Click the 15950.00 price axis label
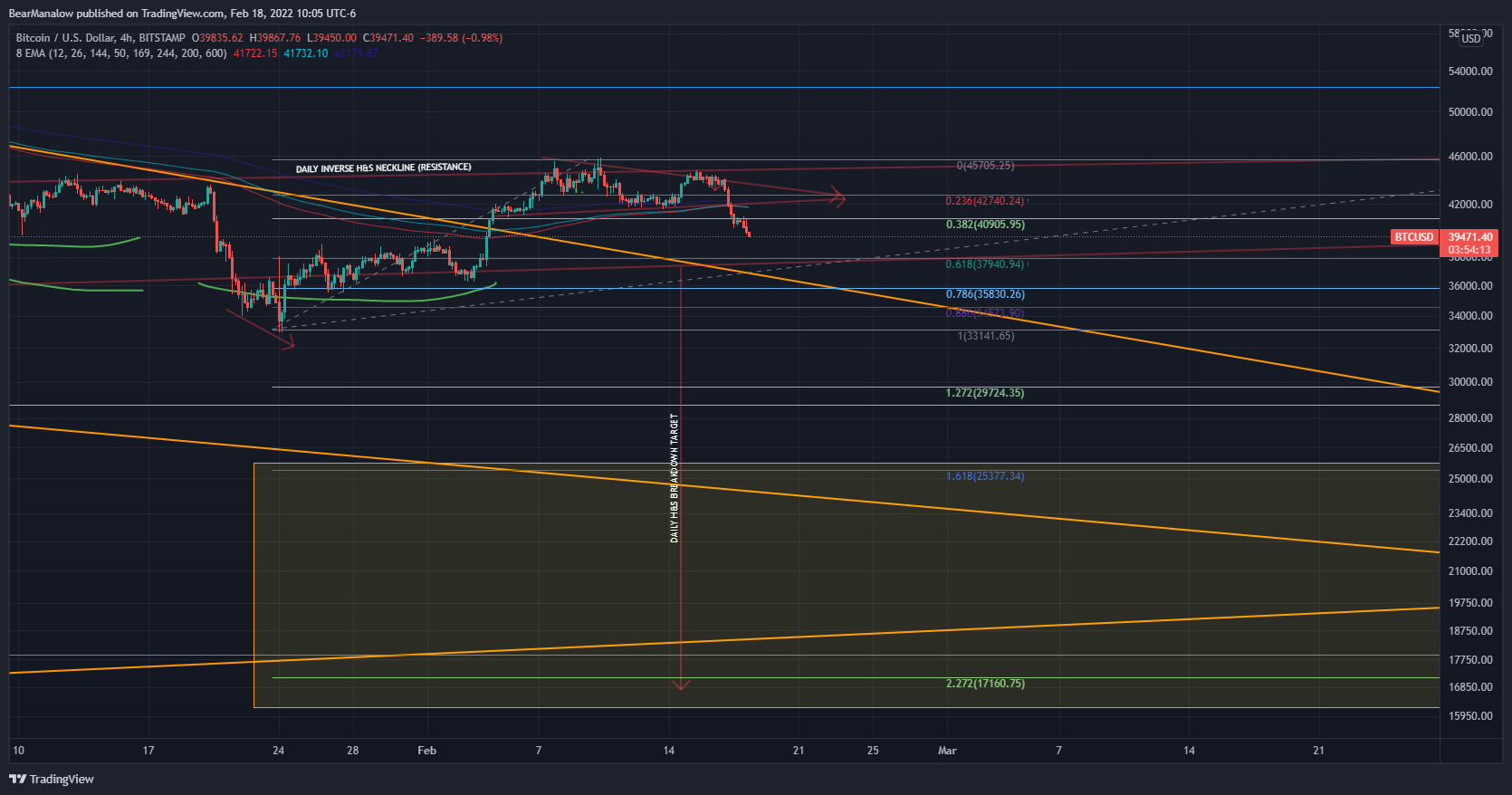The image size is (1512, 795). (1470, 716)
